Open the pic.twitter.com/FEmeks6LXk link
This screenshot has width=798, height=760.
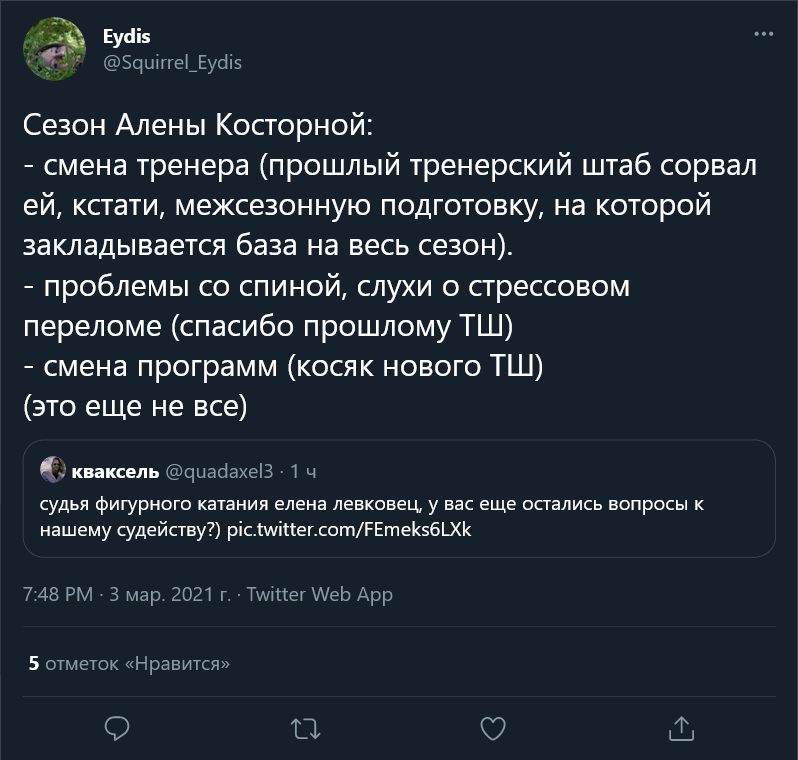(348, 529)
